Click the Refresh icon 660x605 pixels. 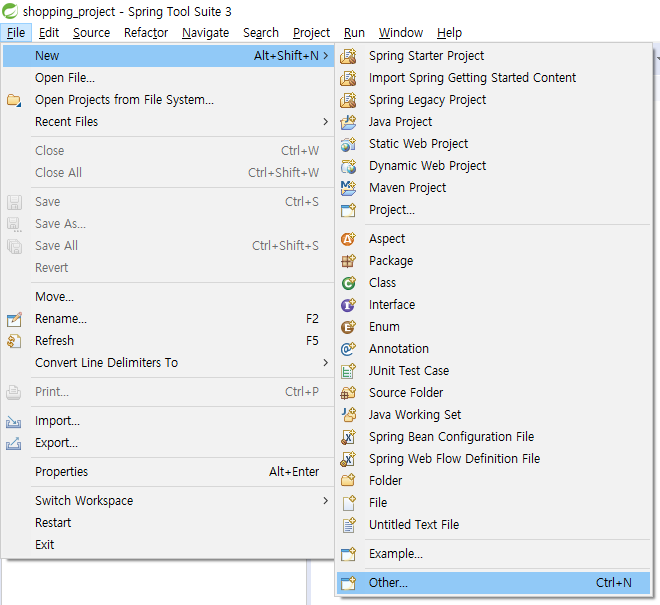pos(14,341)
